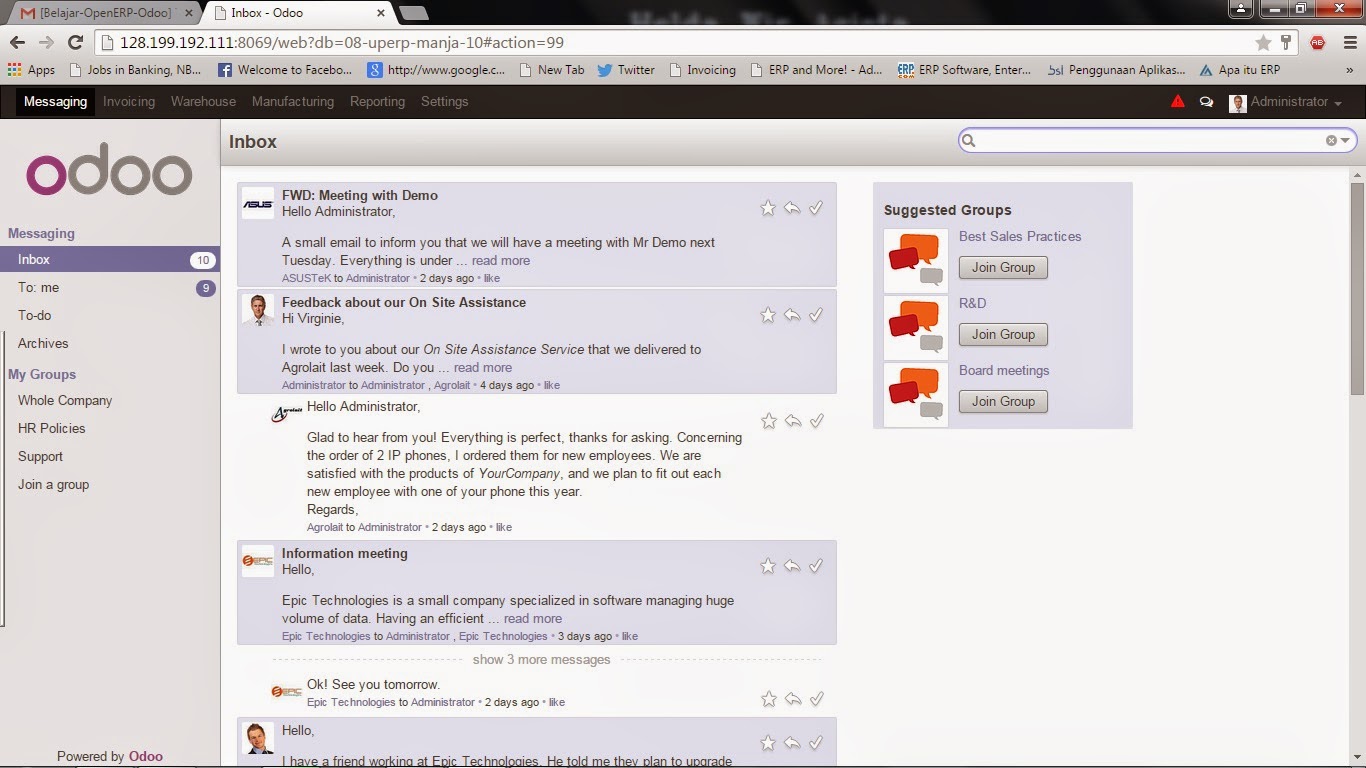Open the Warehouse menu
Image resolution: width=1366 pixels, height=768 pixels.
(203, 101)
